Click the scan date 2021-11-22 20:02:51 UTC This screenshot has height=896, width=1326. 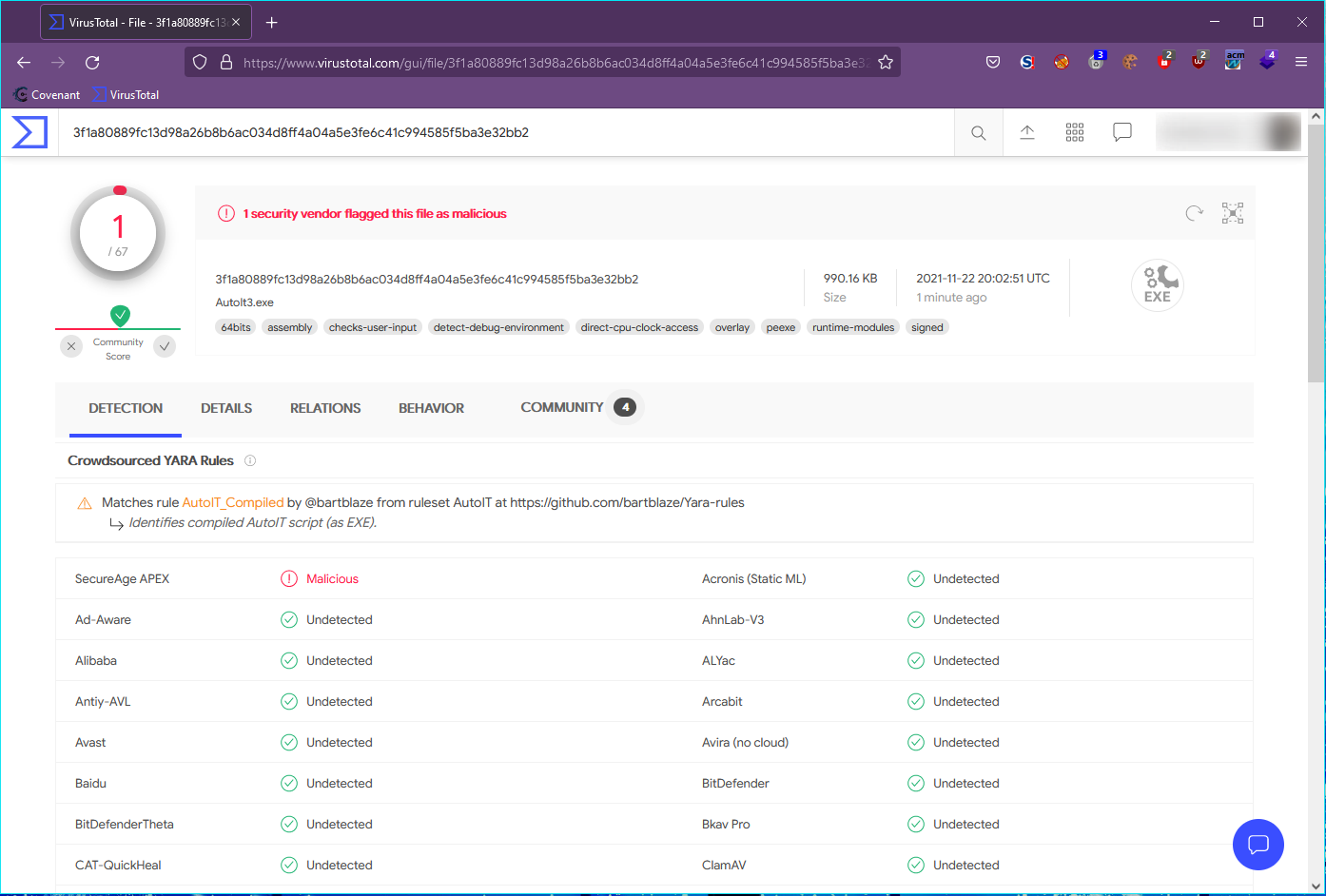pos(983,278)
